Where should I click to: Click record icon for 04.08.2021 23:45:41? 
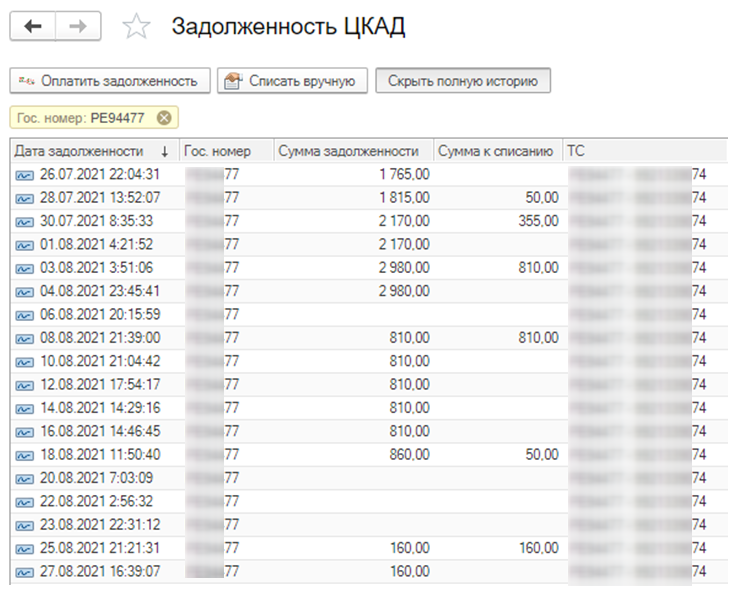point(24,292)
